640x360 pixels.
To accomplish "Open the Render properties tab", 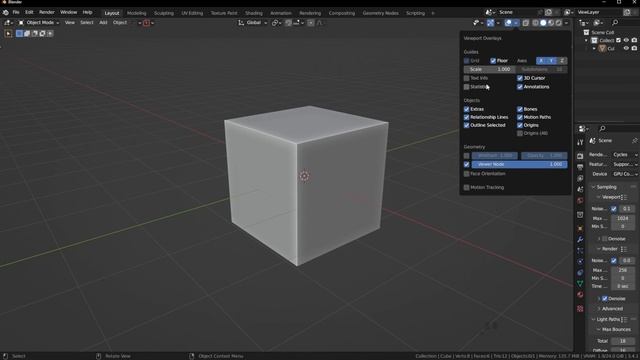I will pyautogui.click(x=580, y=156).
